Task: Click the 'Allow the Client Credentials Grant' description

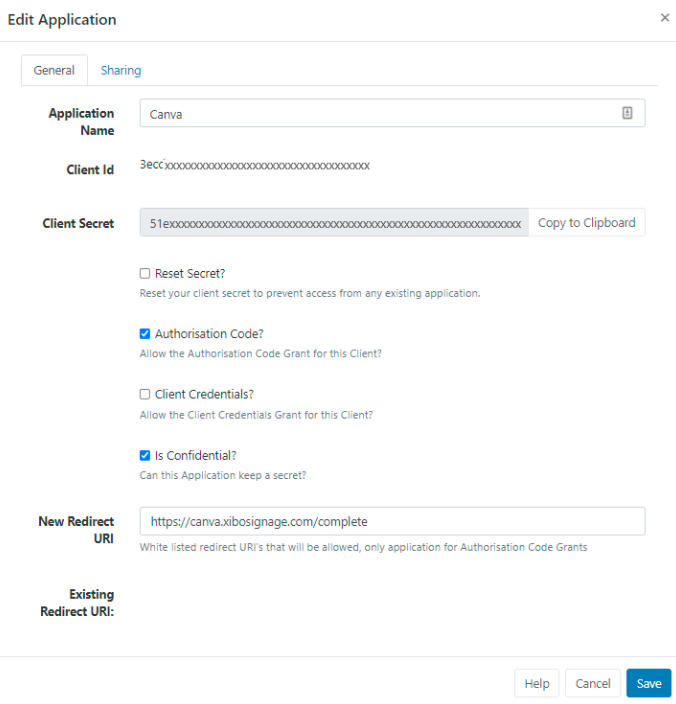Action: pyautogui.click(x=256, y=415)
